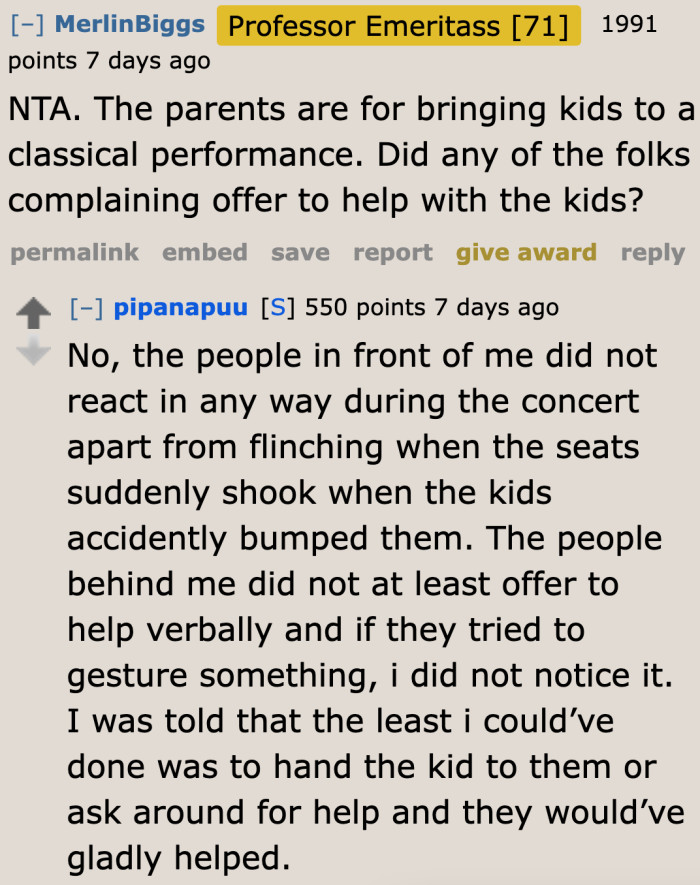Save MerlinBiggs' comment

coord(300,252)
